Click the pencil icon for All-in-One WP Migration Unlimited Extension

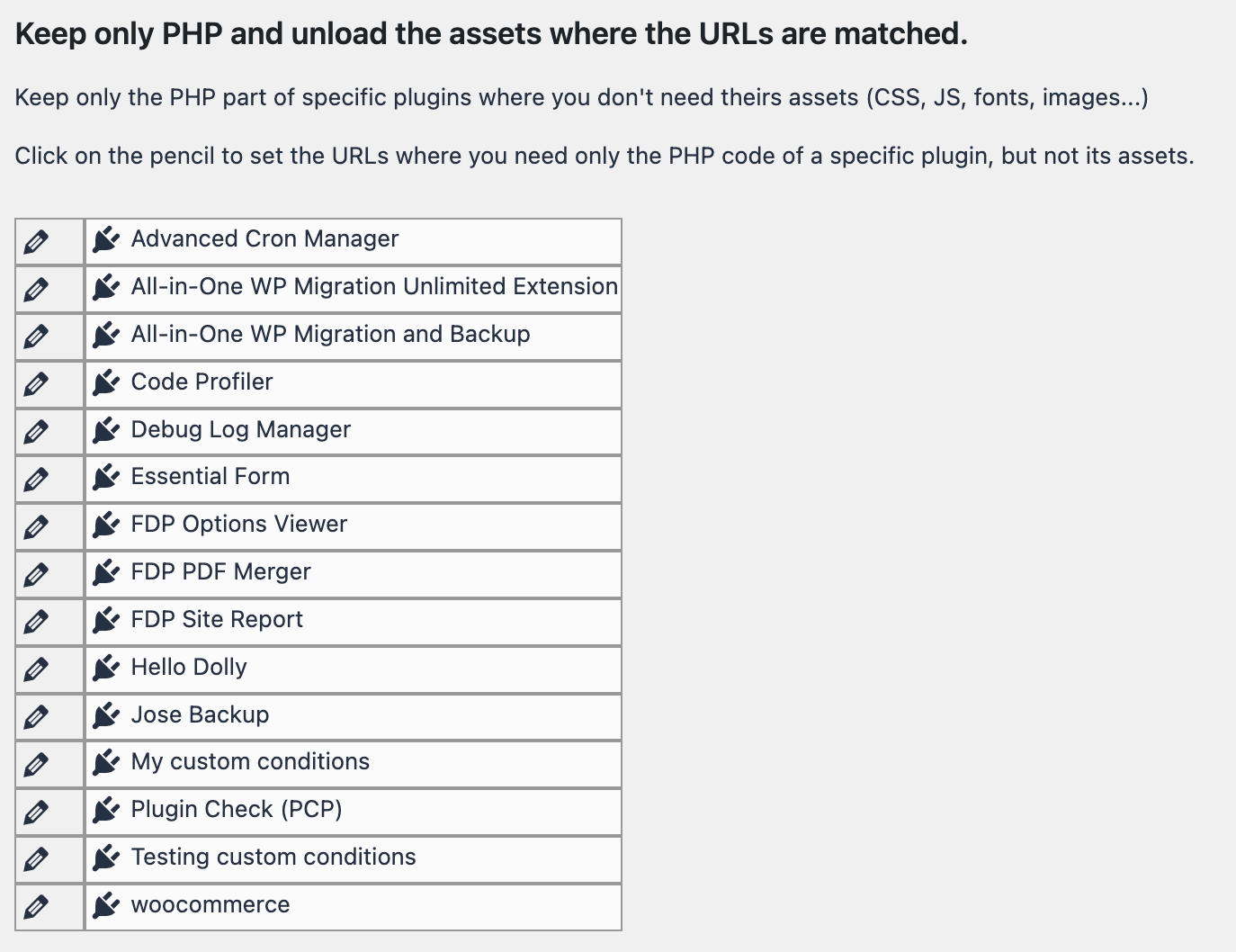click(37, 288)
